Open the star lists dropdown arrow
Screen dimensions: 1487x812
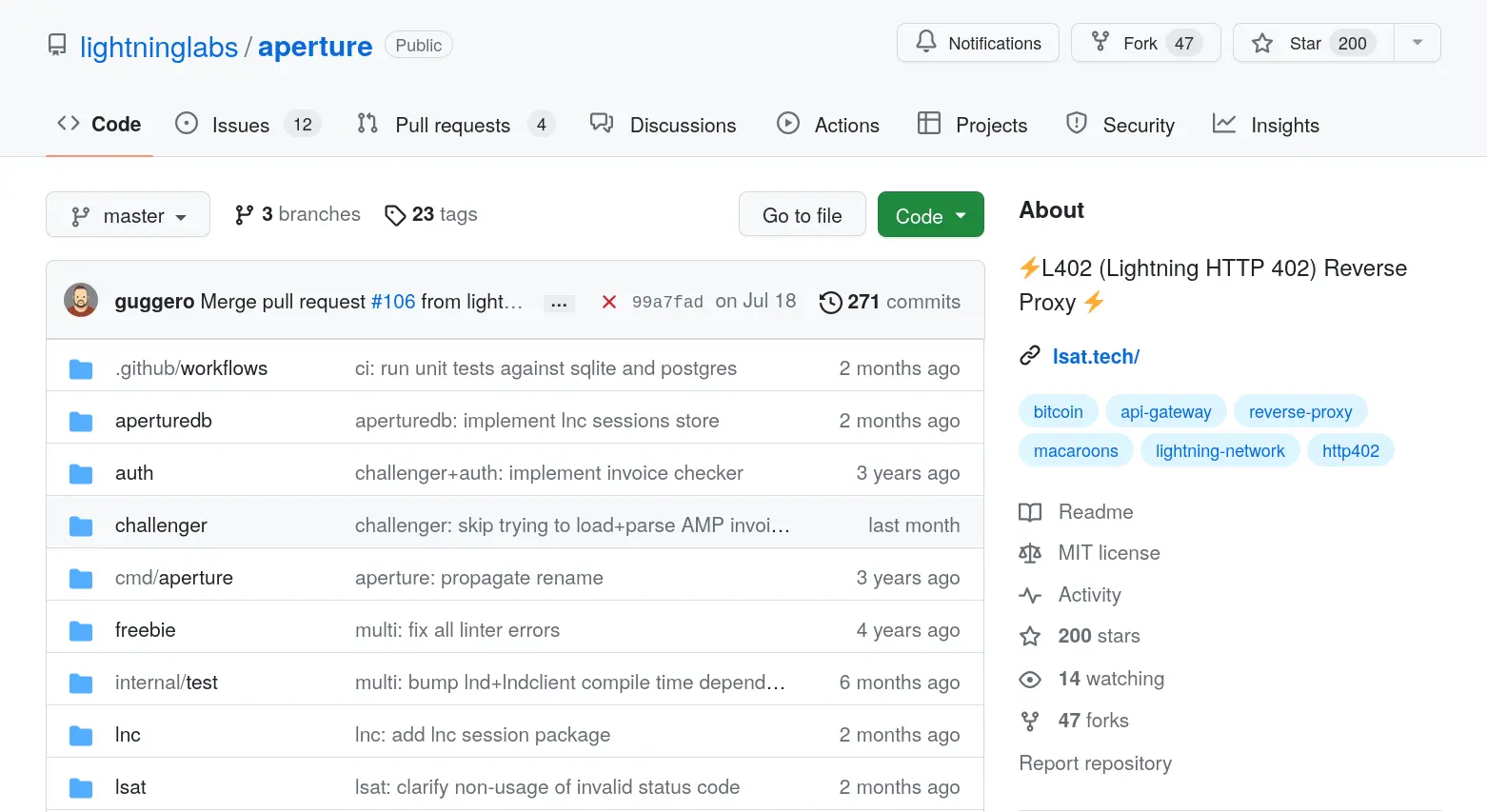point(1418,43)
